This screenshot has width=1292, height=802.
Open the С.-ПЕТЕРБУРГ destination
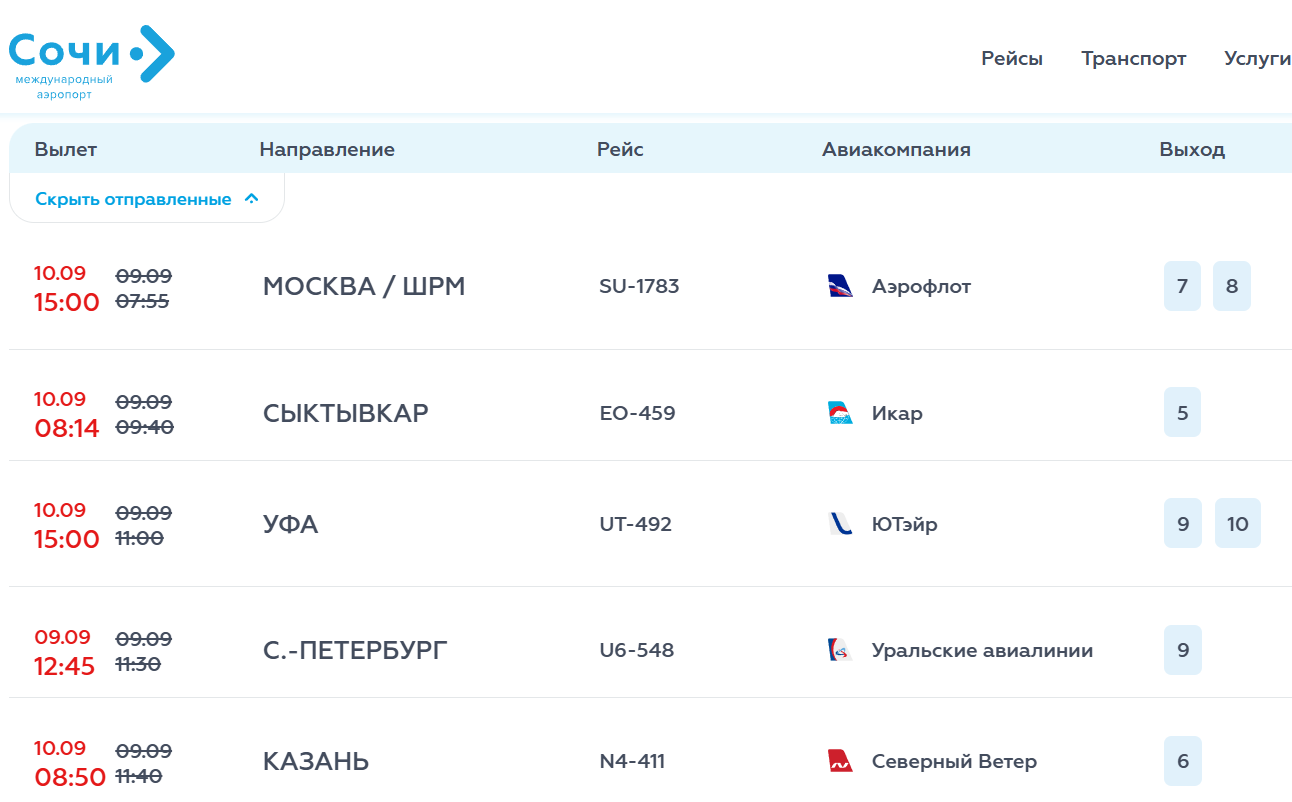tap(355, 651)
